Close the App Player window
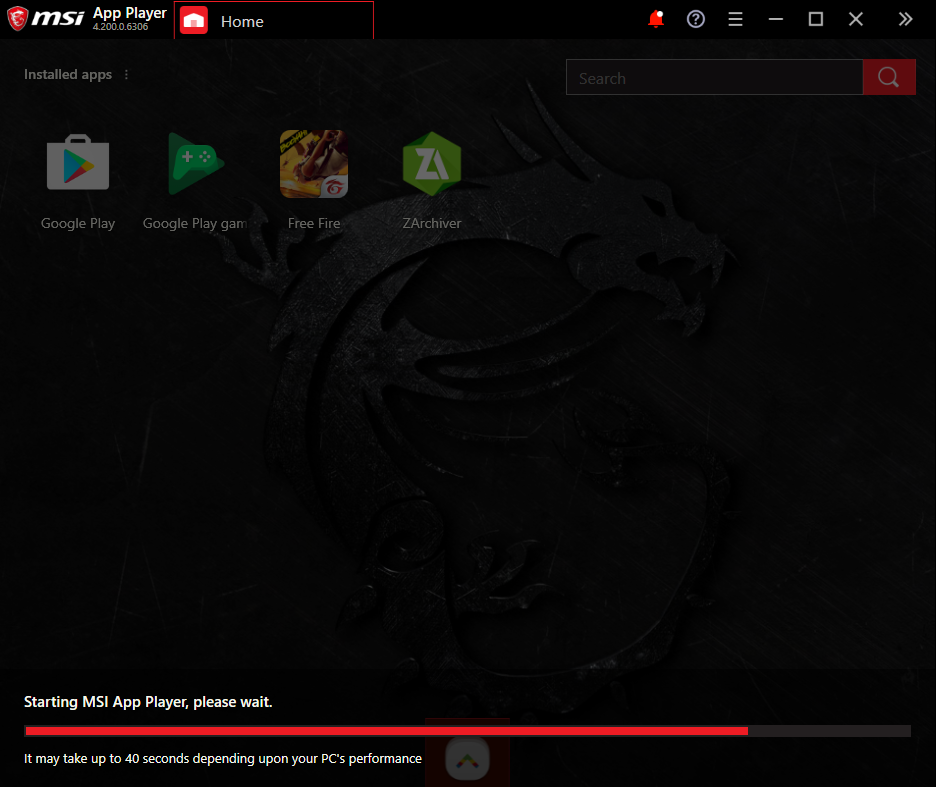936x787 pixels. pyautogui.click(x=856, y=19)
